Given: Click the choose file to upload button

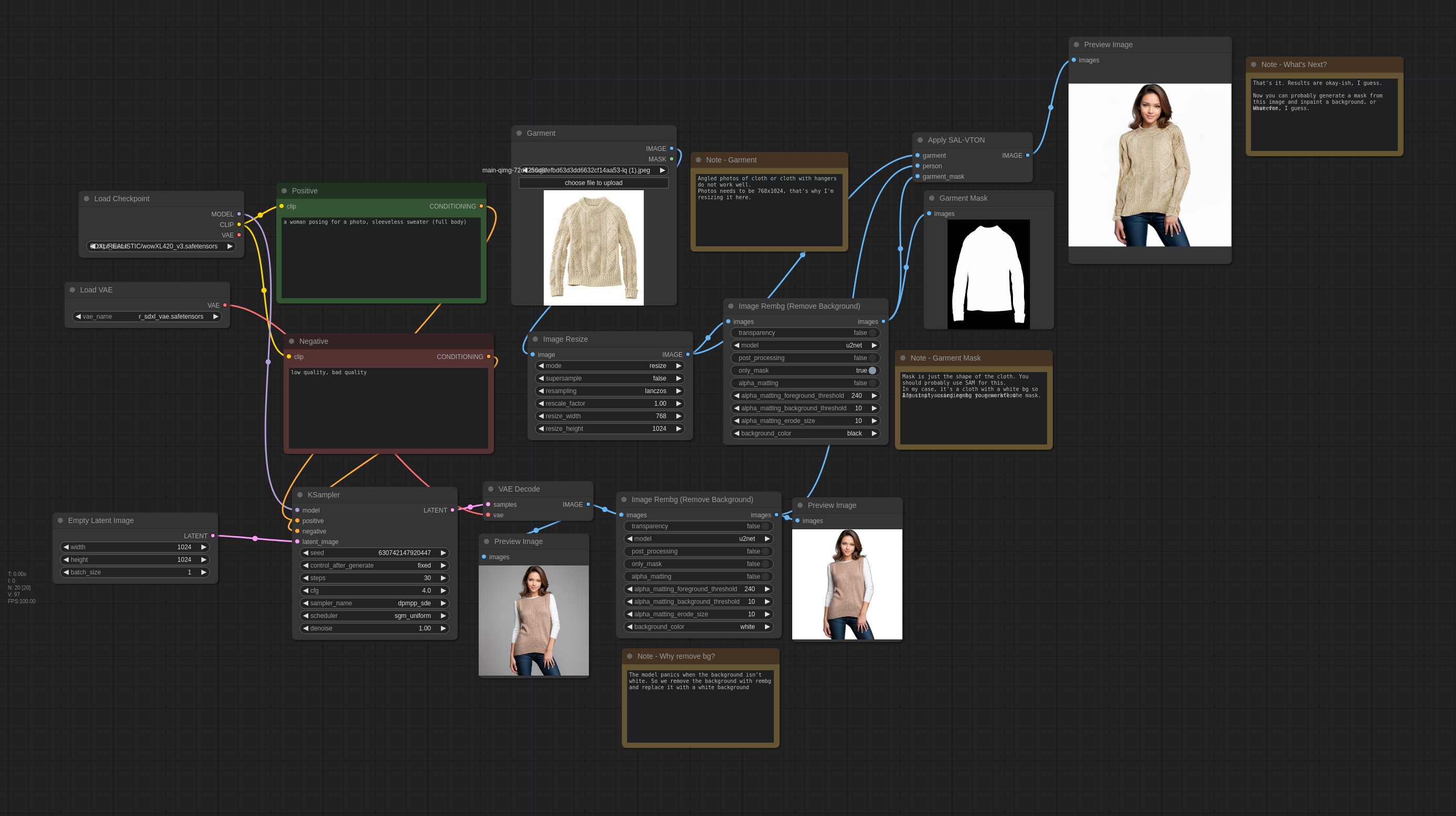Looking at the screenshot, I should point(593,182).
